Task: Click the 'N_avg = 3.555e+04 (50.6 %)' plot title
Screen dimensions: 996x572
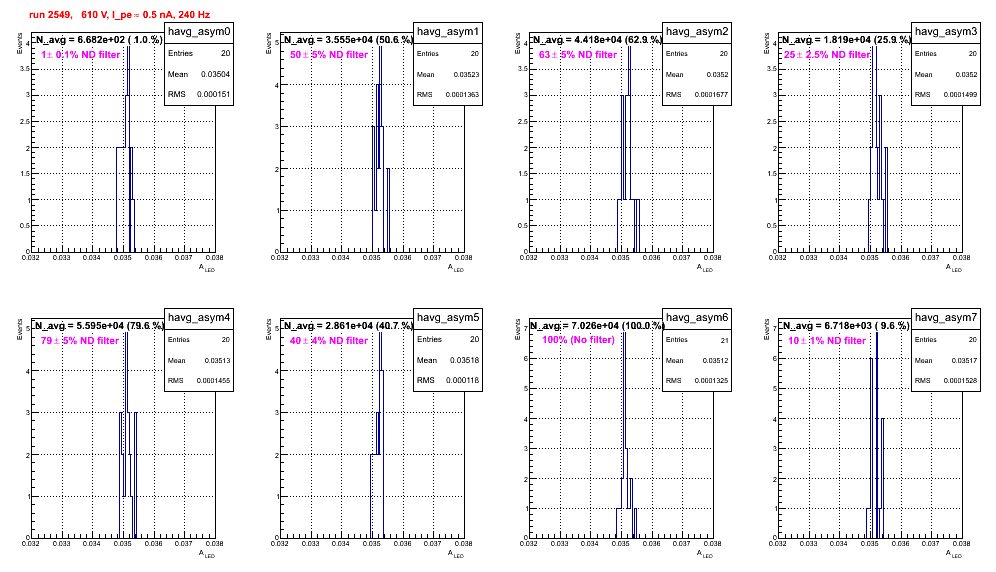Action: 348,39
